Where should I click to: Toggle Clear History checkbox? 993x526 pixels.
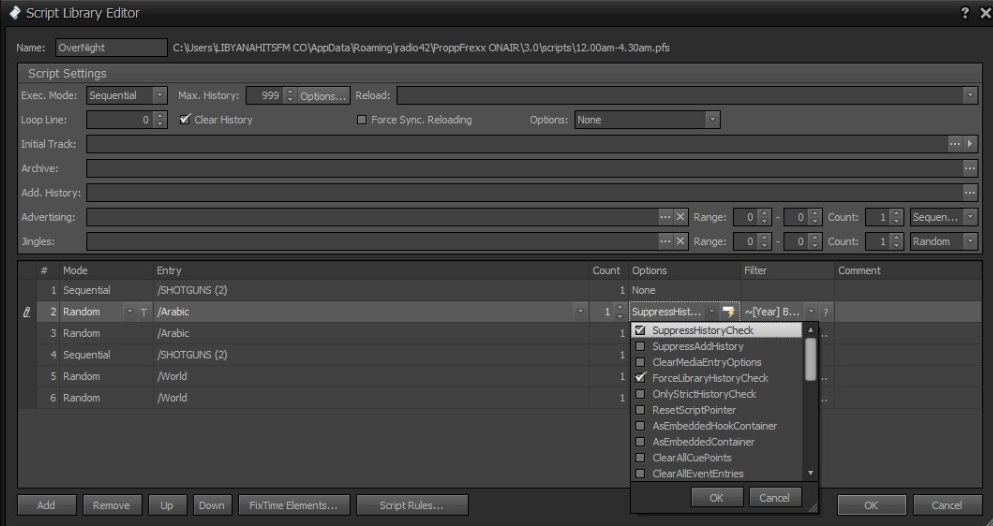coord(185,120)
